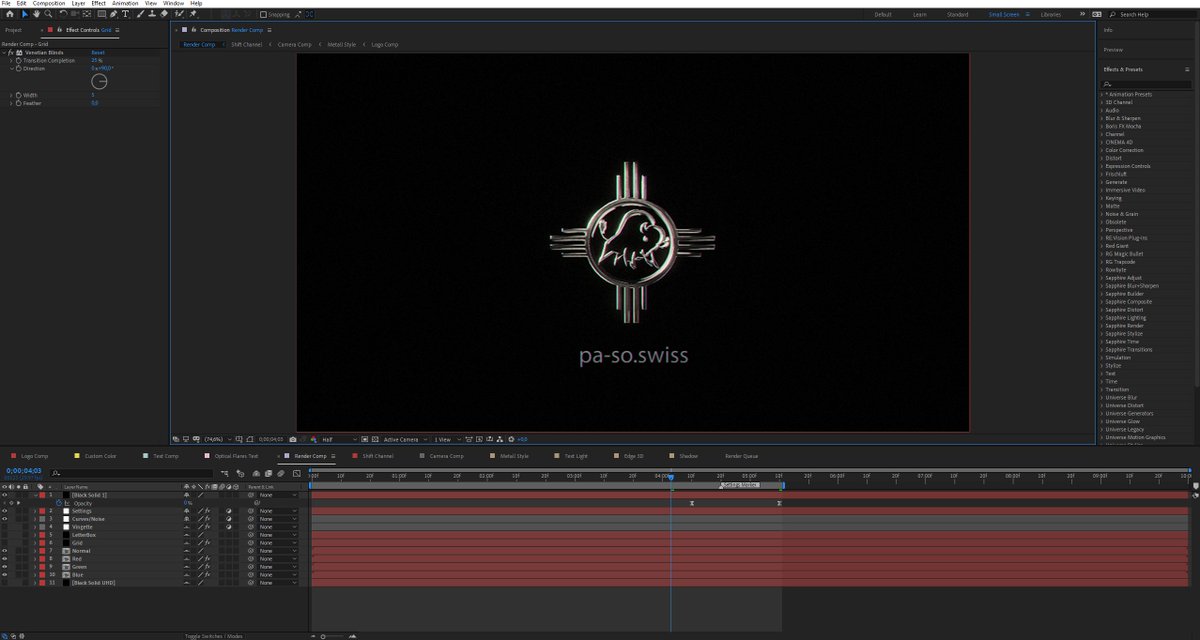The width and height of the screenshot is (1200, 640).
Task: Select the Hand tool
Action: pyautogui.click(x=36, y=14)
